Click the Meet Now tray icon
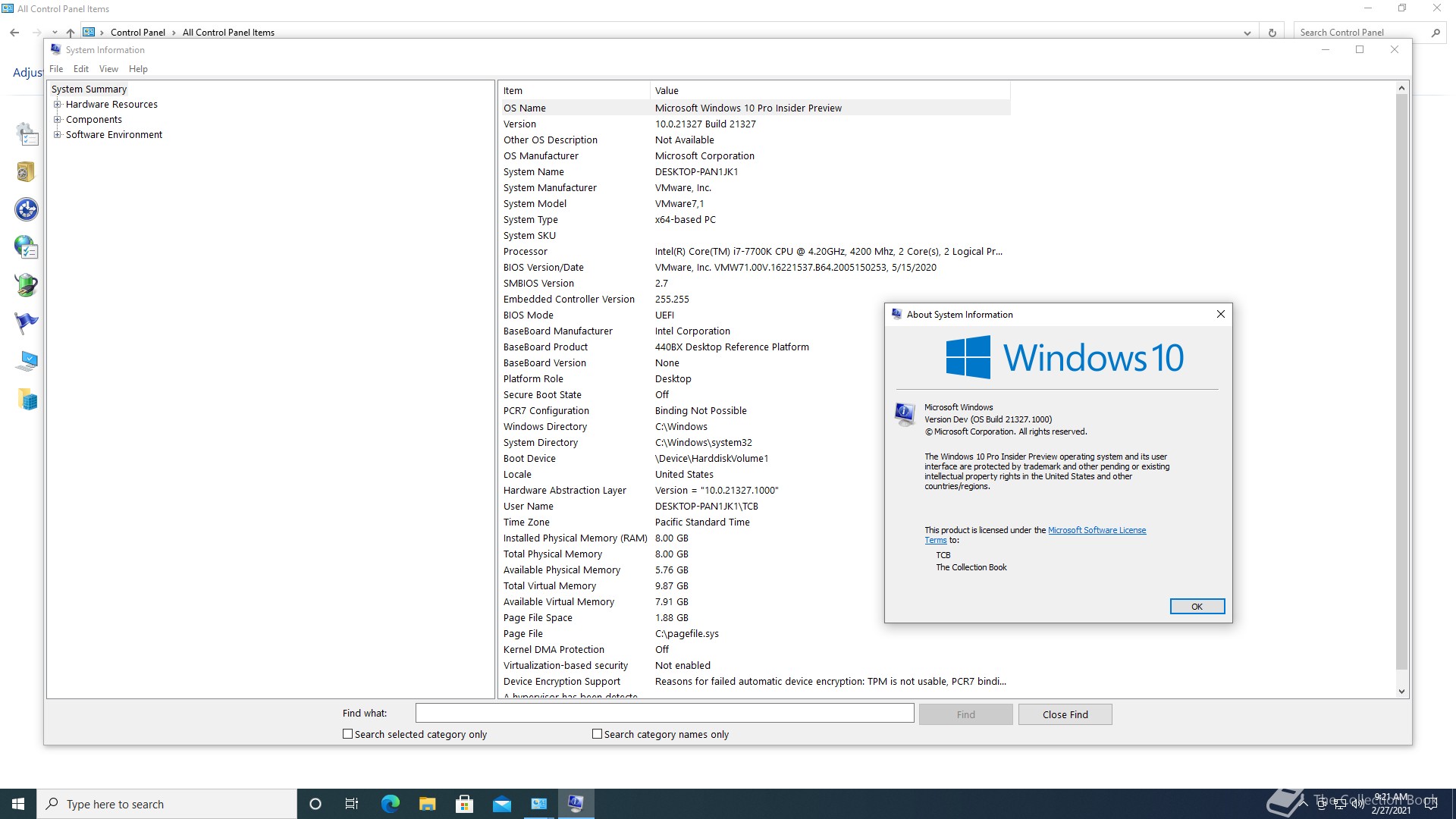The height and width of the screenshot is (819, 1456). click(x=1322, y=804)
